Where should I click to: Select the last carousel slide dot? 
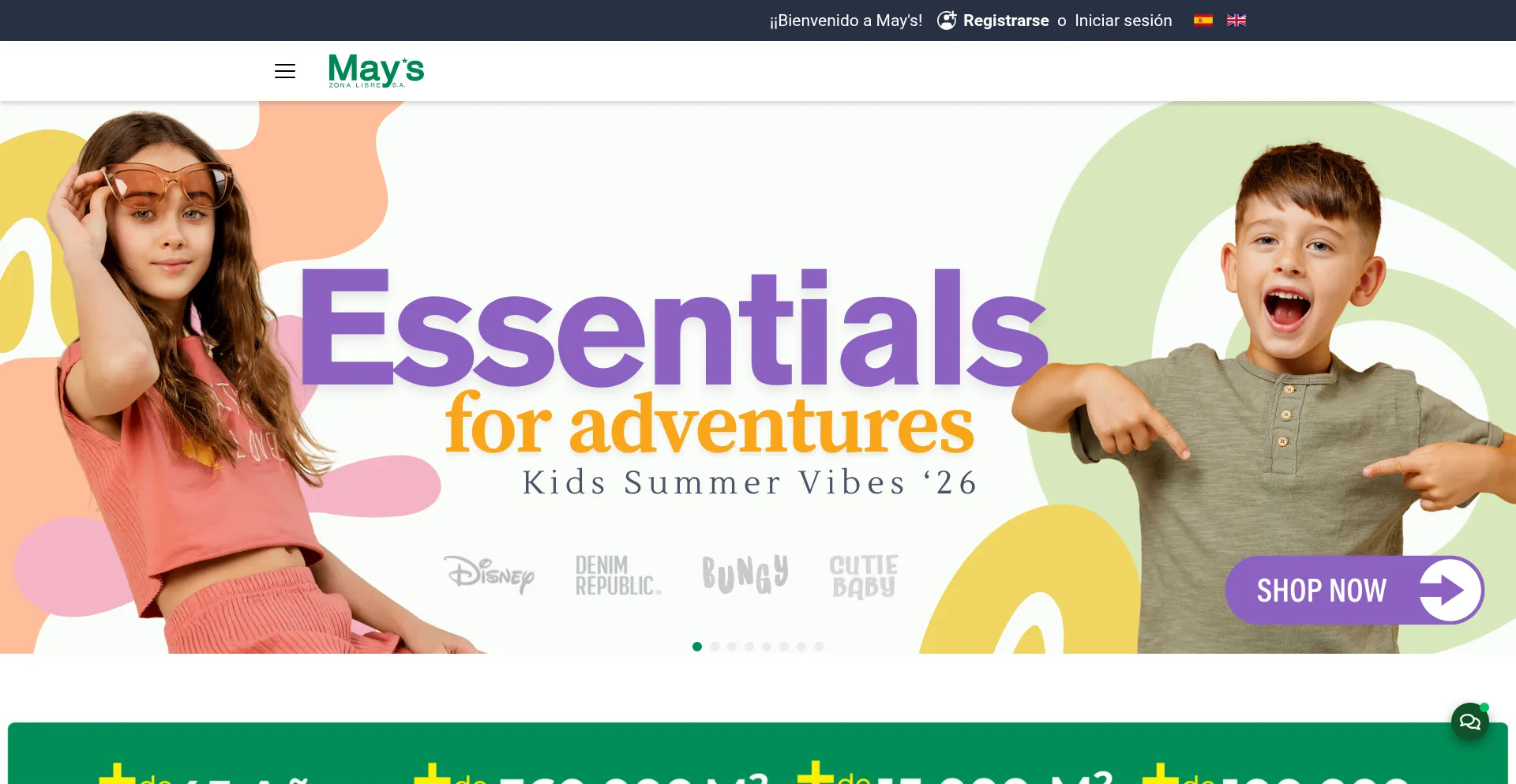point(819,647)
